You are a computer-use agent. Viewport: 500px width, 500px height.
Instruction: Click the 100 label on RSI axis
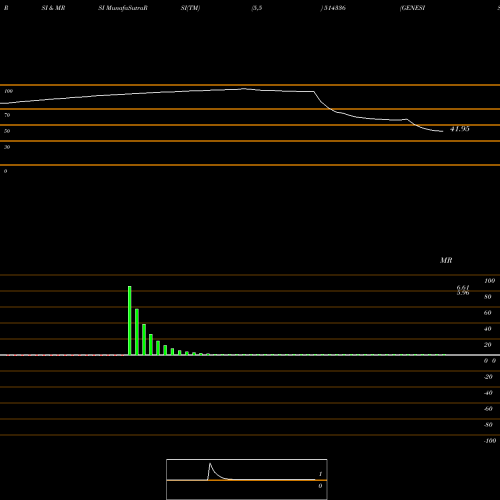tap(8, 91)
